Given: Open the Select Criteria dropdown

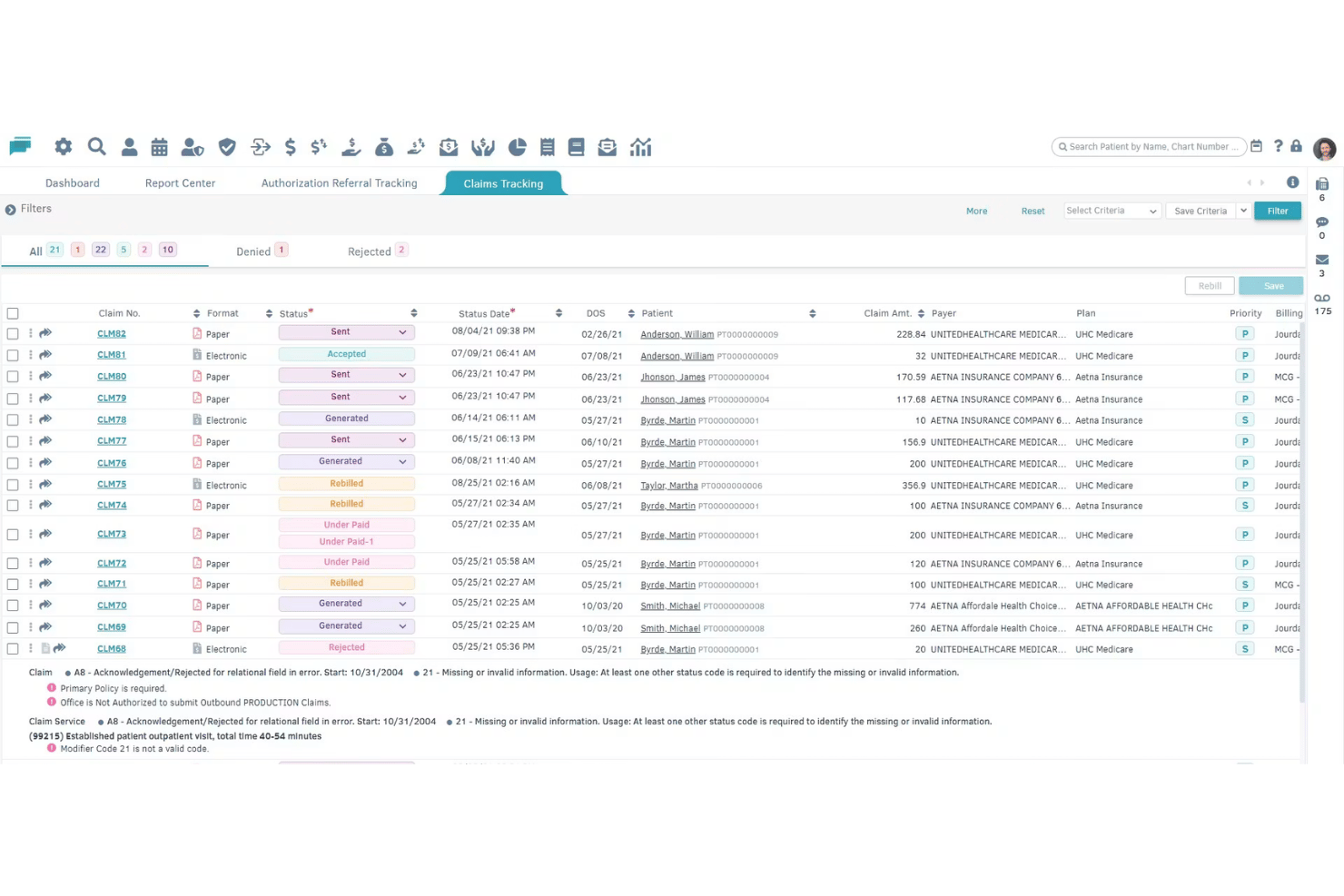Looking at the screenshot, I should pos(1112,211).
